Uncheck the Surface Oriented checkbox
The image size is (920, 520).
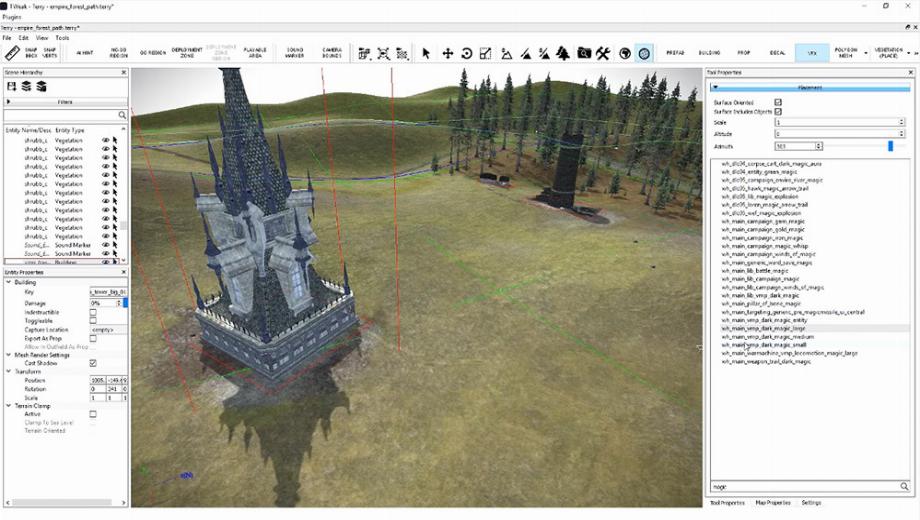pyautogui.click(x=778, y=102)
